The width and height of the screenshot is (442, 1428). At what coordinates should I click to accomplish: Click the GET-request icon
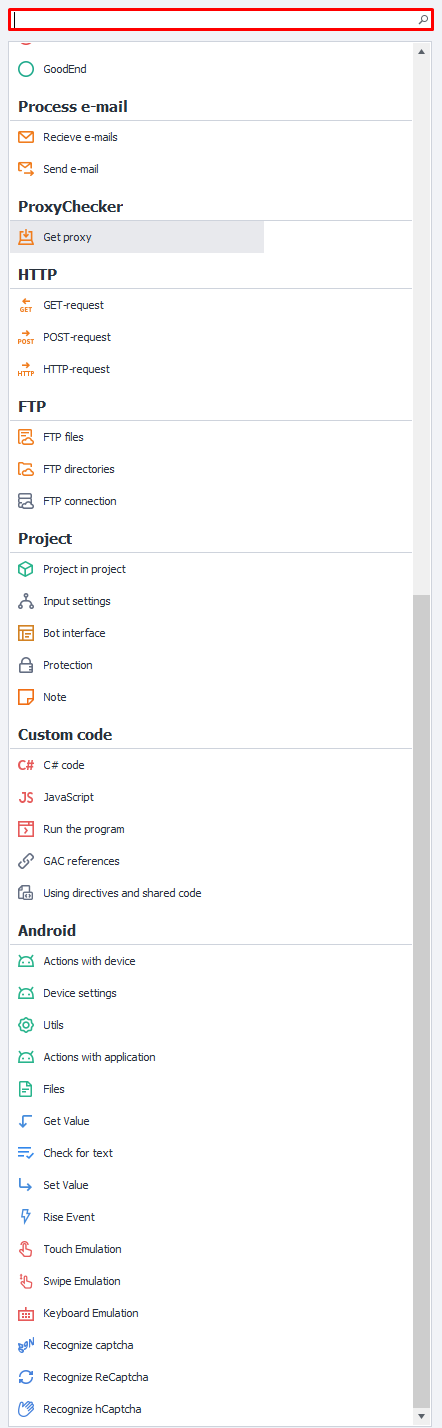pos(26,305)
